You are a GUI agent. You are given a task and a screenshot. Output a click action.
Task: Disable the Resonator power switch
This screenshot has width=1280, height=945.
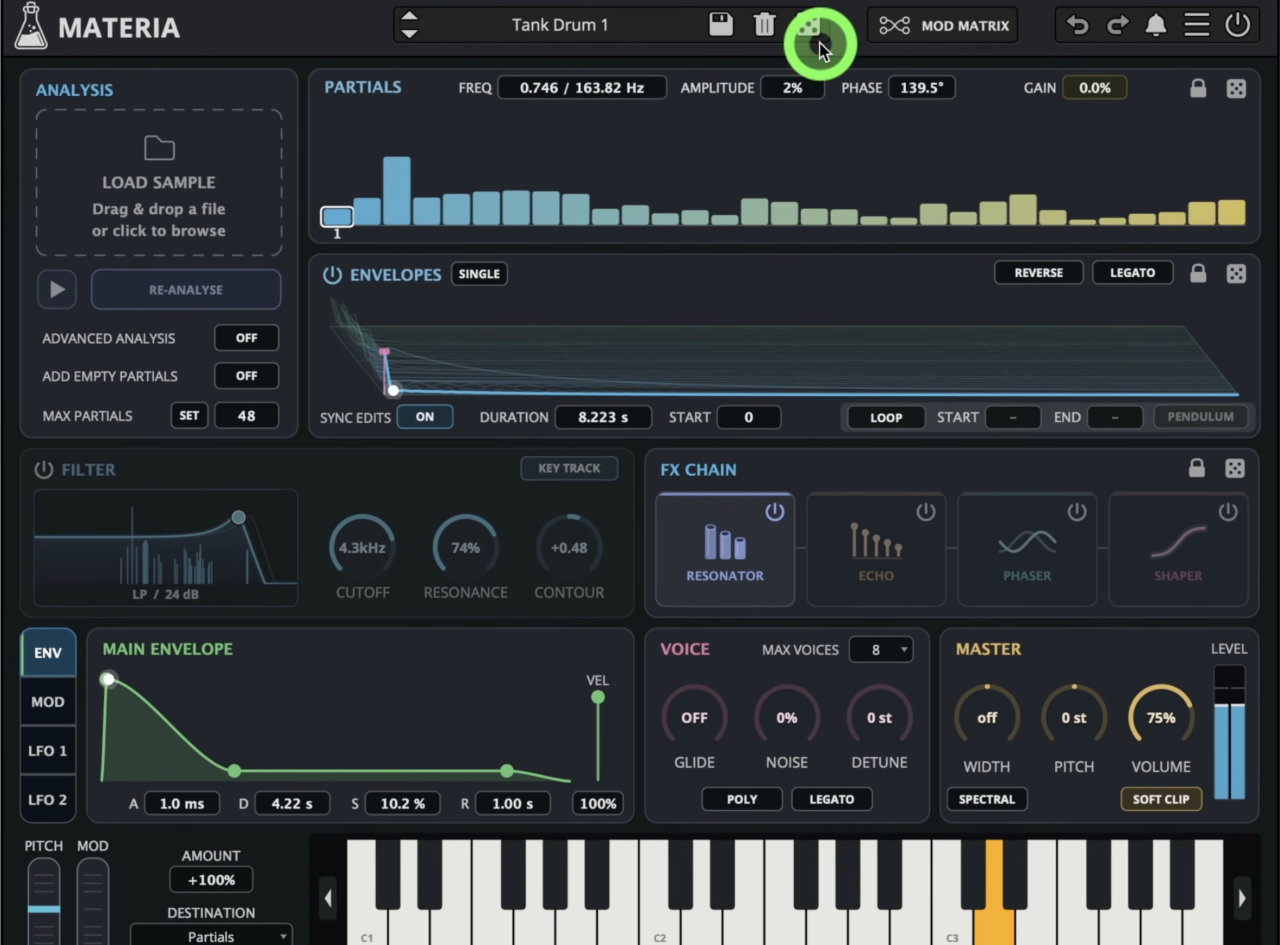[x=775, y=512]
